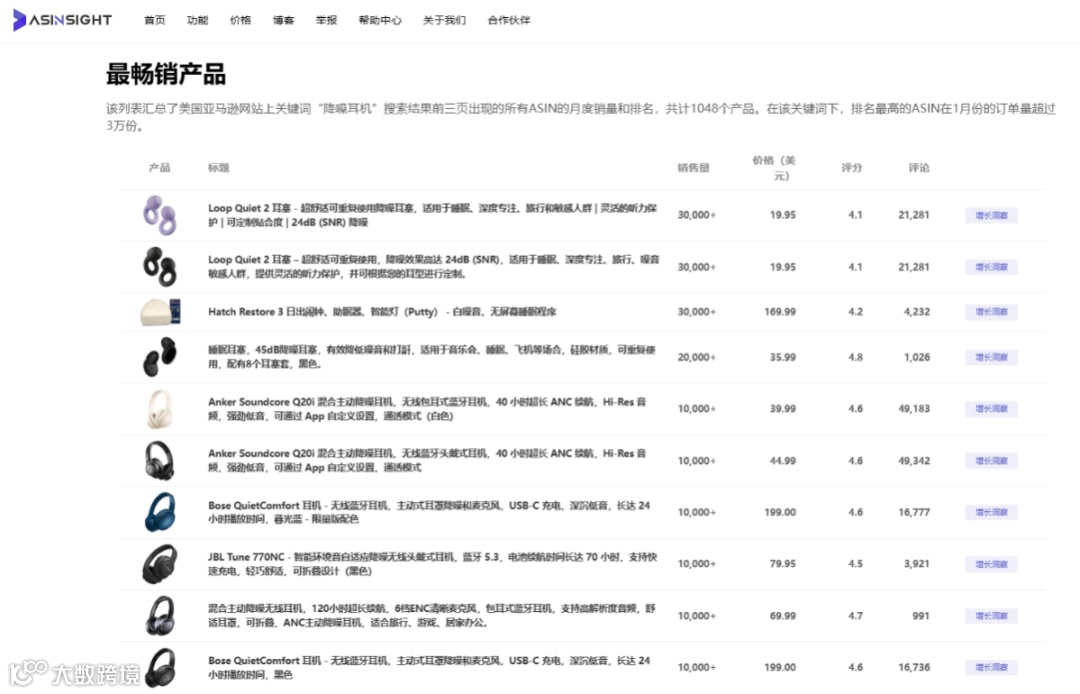The width and height of the screenshot is (1080, 694).
Task: Open the black Anker Soundcore Q20i headphone image
Action: (x=160, y=461)
